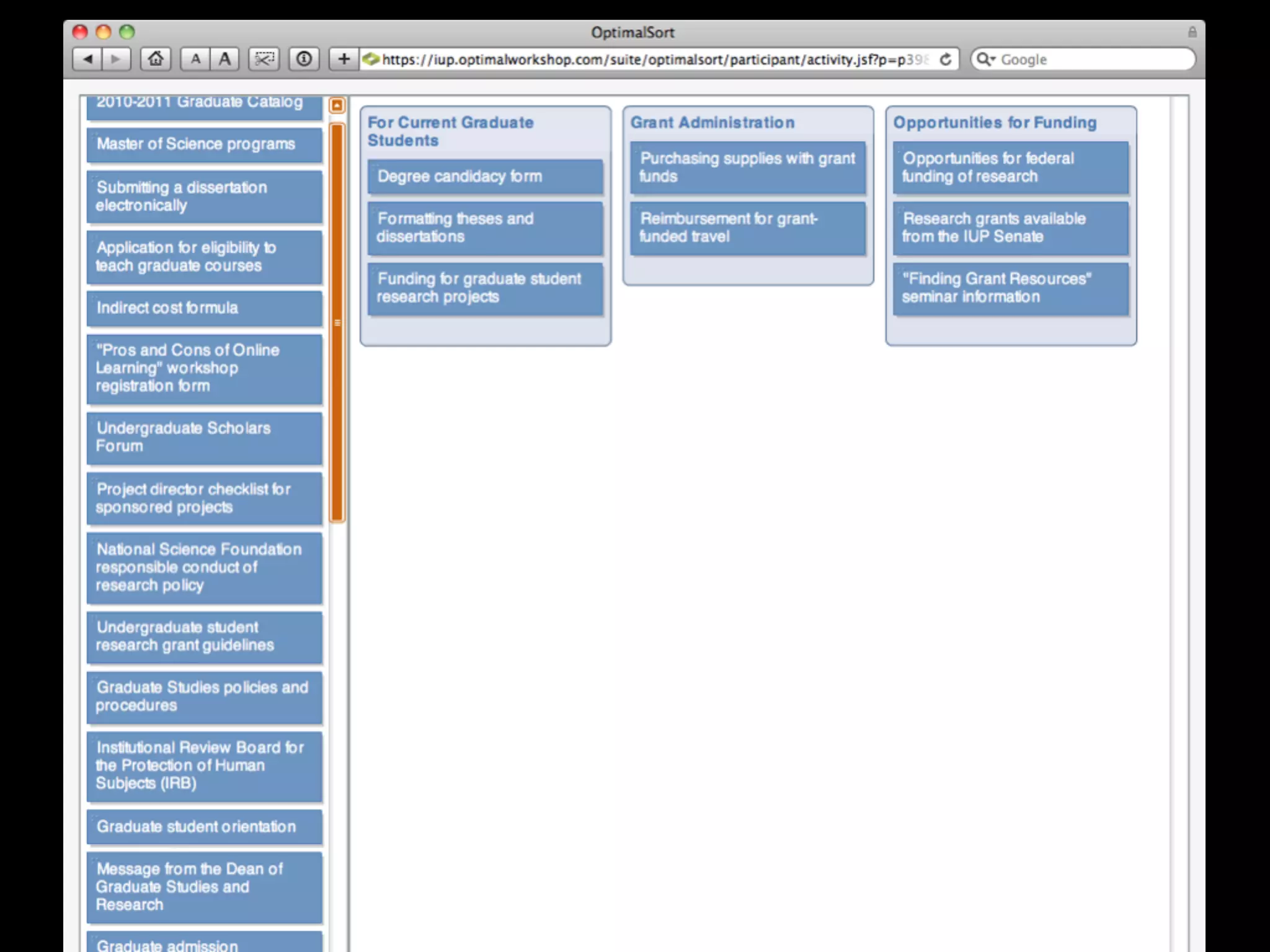This screenshot has width=1270, height=952.
Task: Click the browser forward arrow button
Action: tap(116, 59)
